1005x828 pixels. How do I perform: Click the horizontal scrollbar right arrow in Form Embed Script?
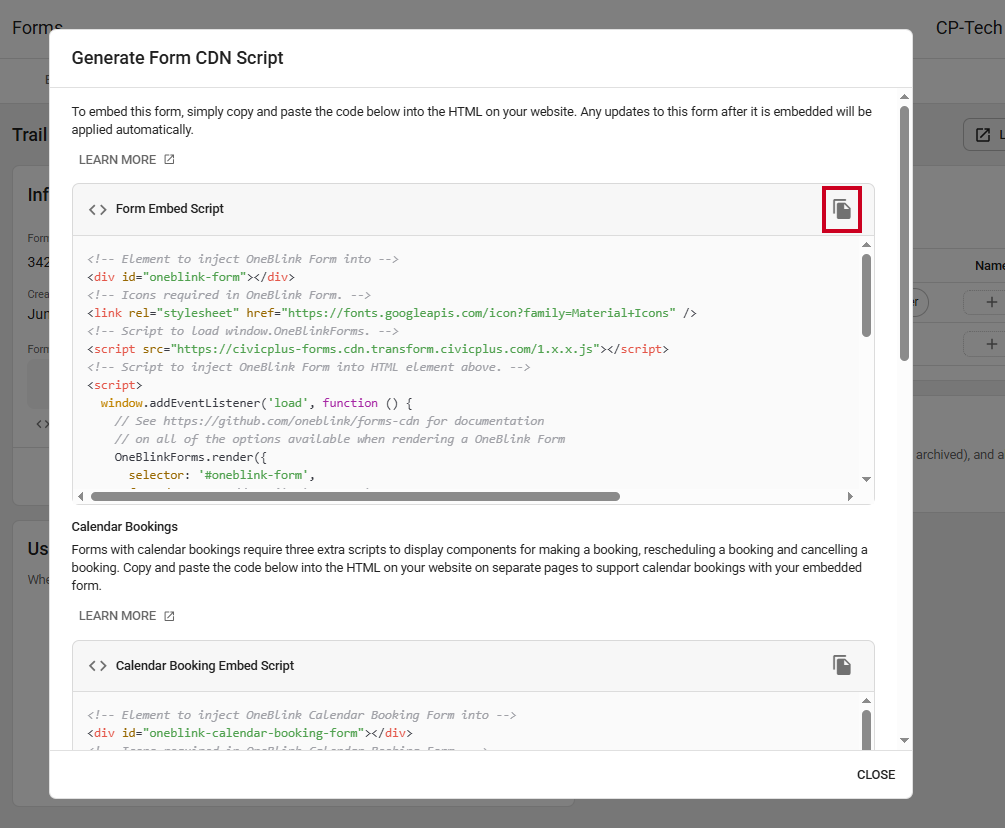pos(850,497)
